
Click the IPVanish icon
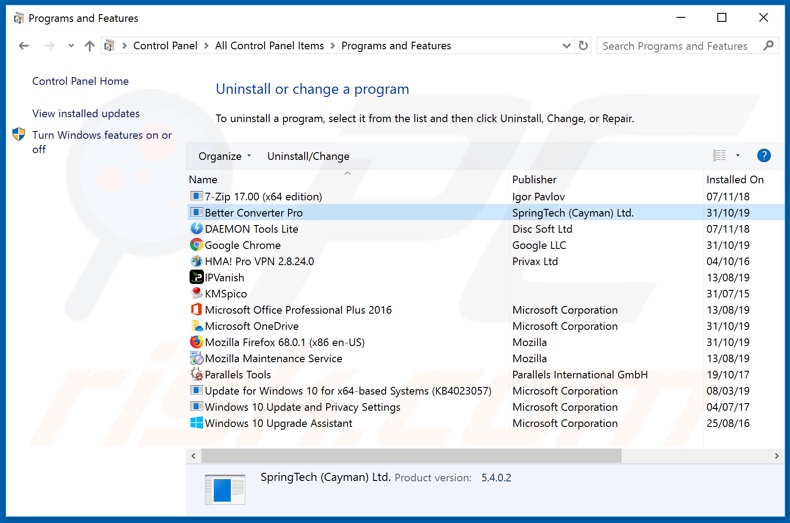[196, 277]
